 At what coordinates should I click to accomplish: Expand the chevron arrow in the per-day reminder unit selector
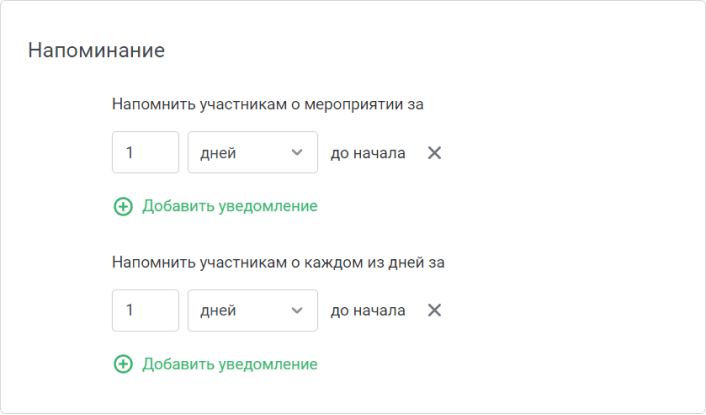pyautogui.click(x=297, y=310)
